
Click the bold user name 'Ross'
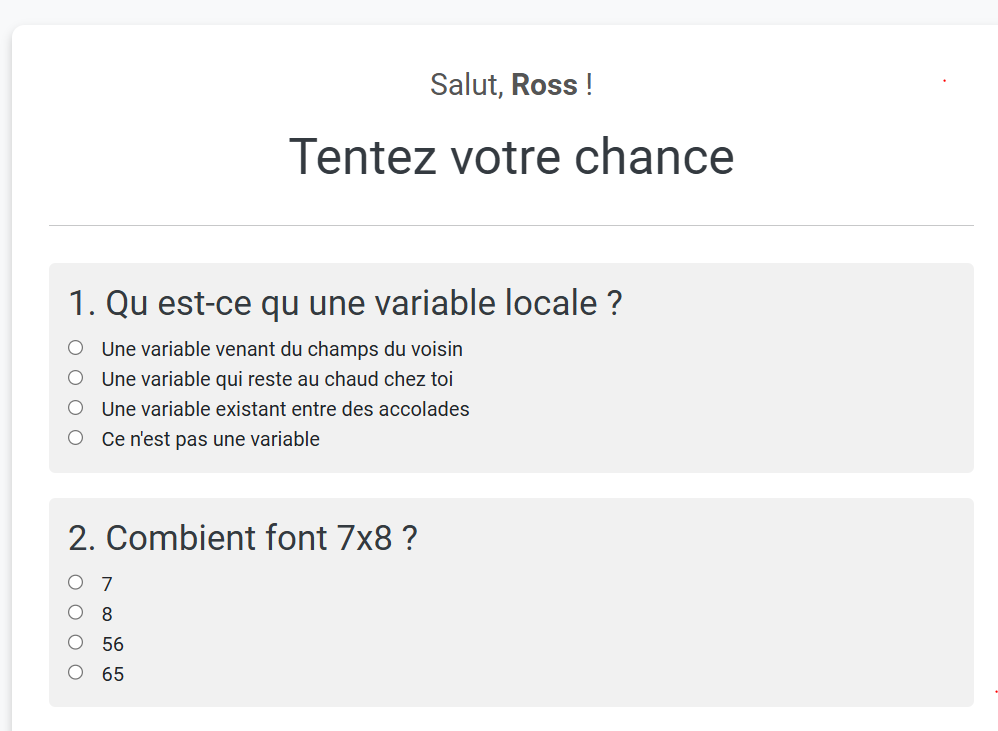544,85
